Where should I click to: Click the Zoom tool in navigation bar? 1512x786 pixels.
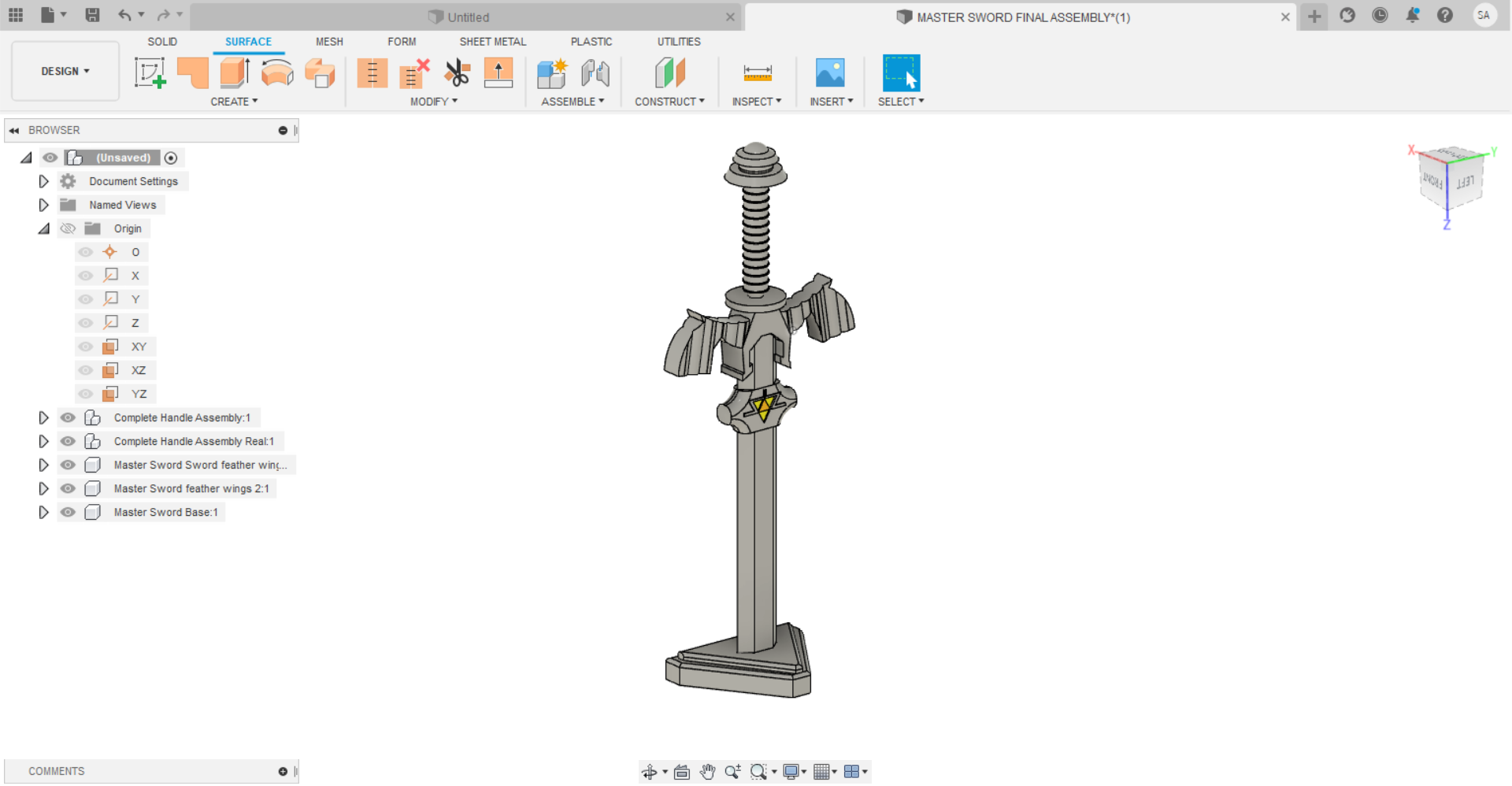point(732,772)
